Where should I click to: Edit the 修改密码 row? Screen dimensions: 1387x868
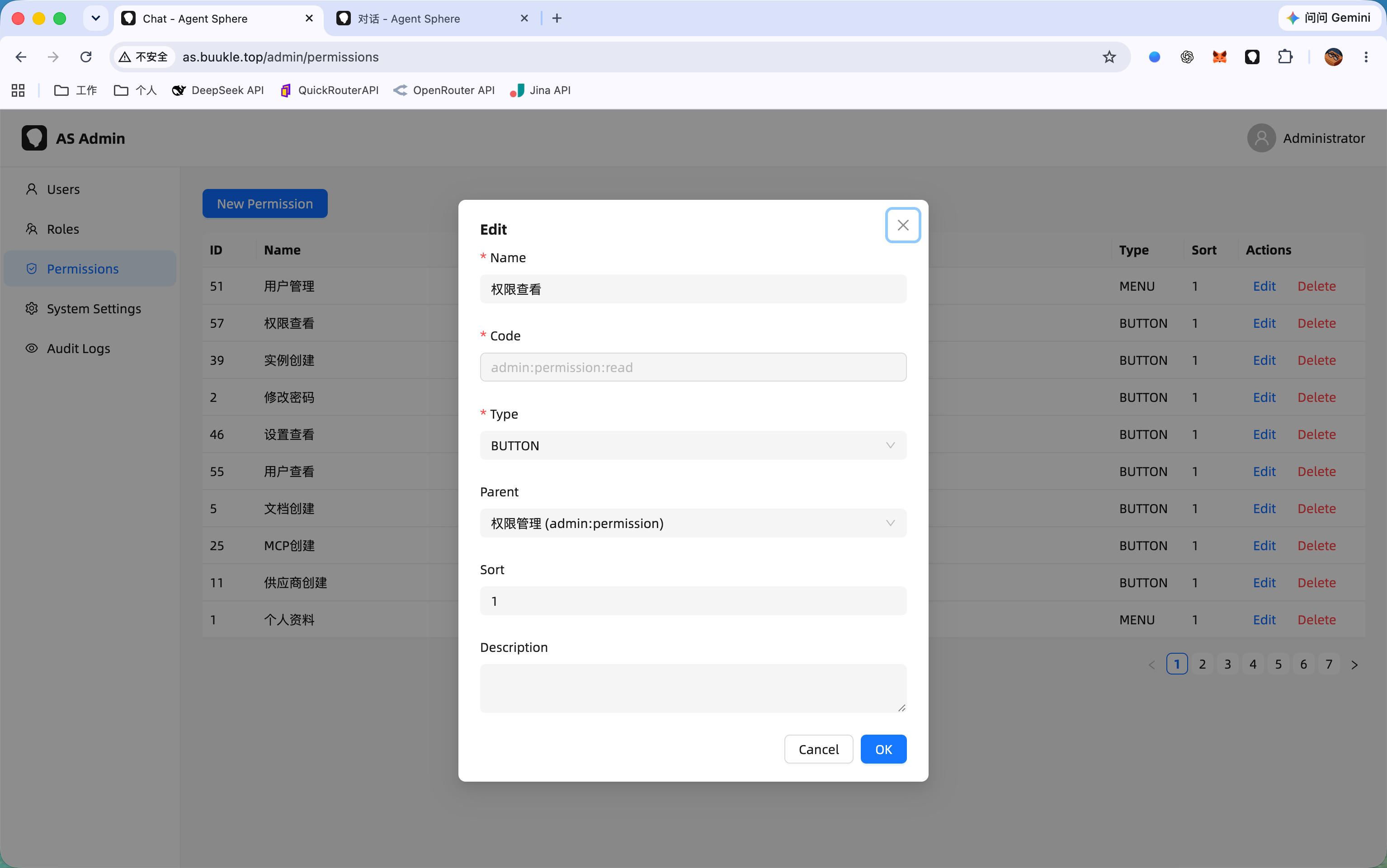point(1264,397)
